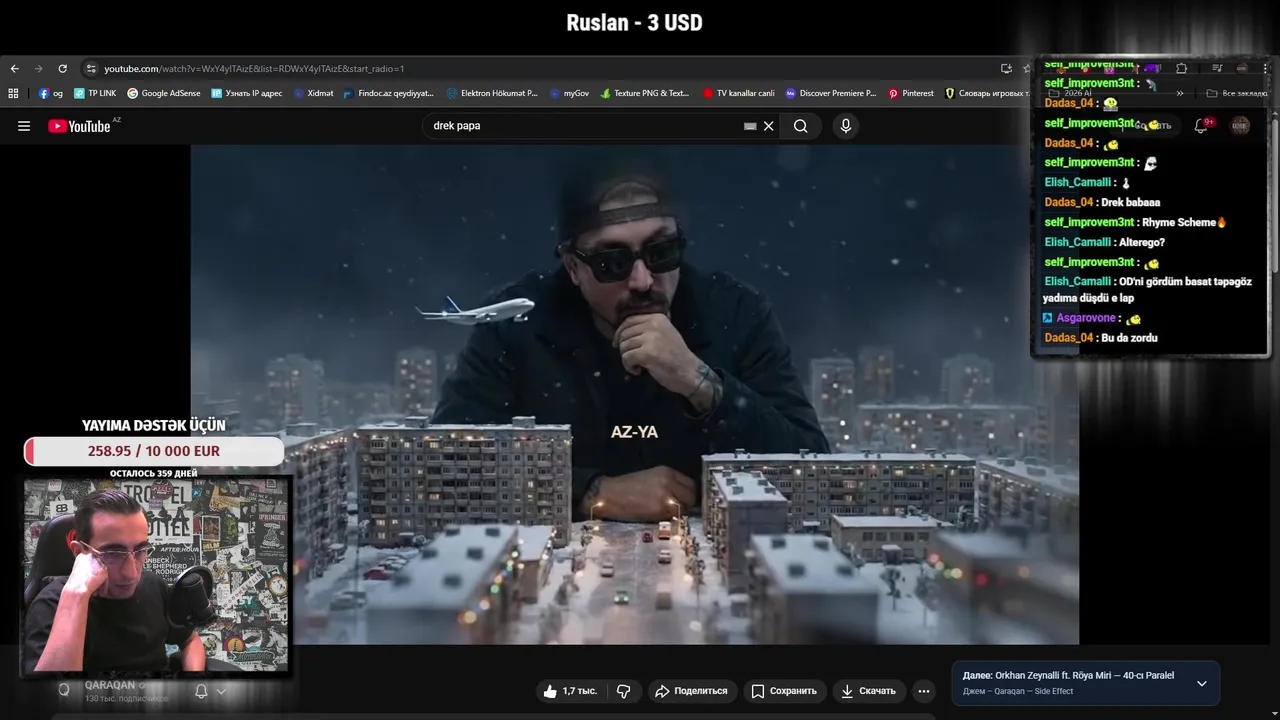Open the TV kanallar canli bookmark

tap(739, 93)
